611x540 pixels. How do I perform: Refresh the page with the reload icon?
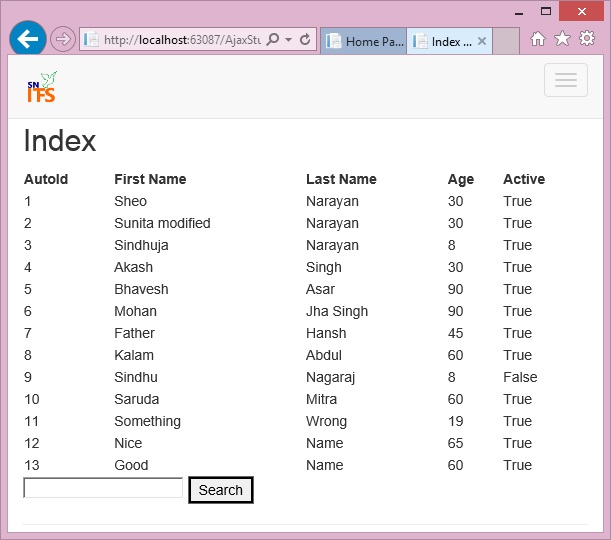tap(305, 39)
